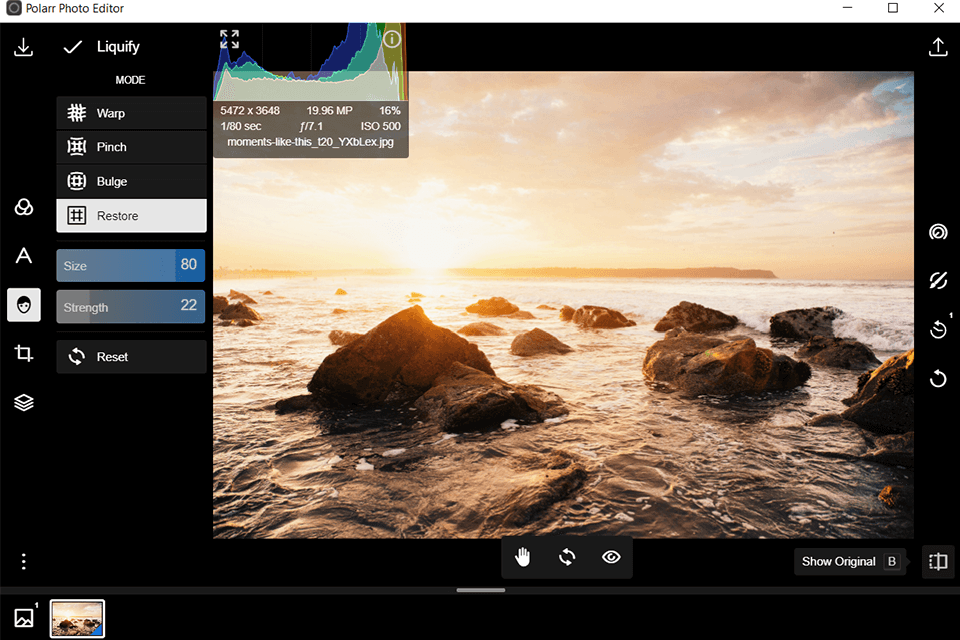Confirm Liquify edits with the checkmark
The image size is (960, 640).
pyautogui.click(x=73, y=46)
